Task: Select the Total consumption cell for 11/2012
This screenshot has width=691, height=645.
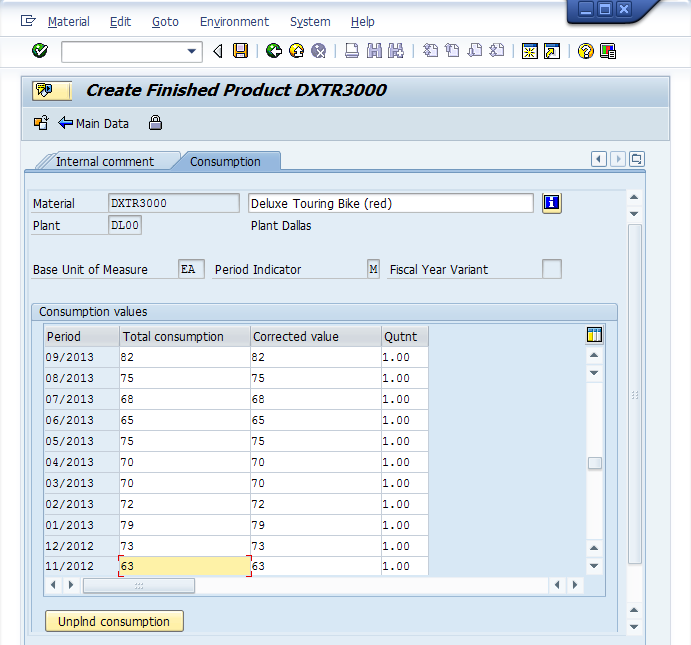Action: (185, 566)
